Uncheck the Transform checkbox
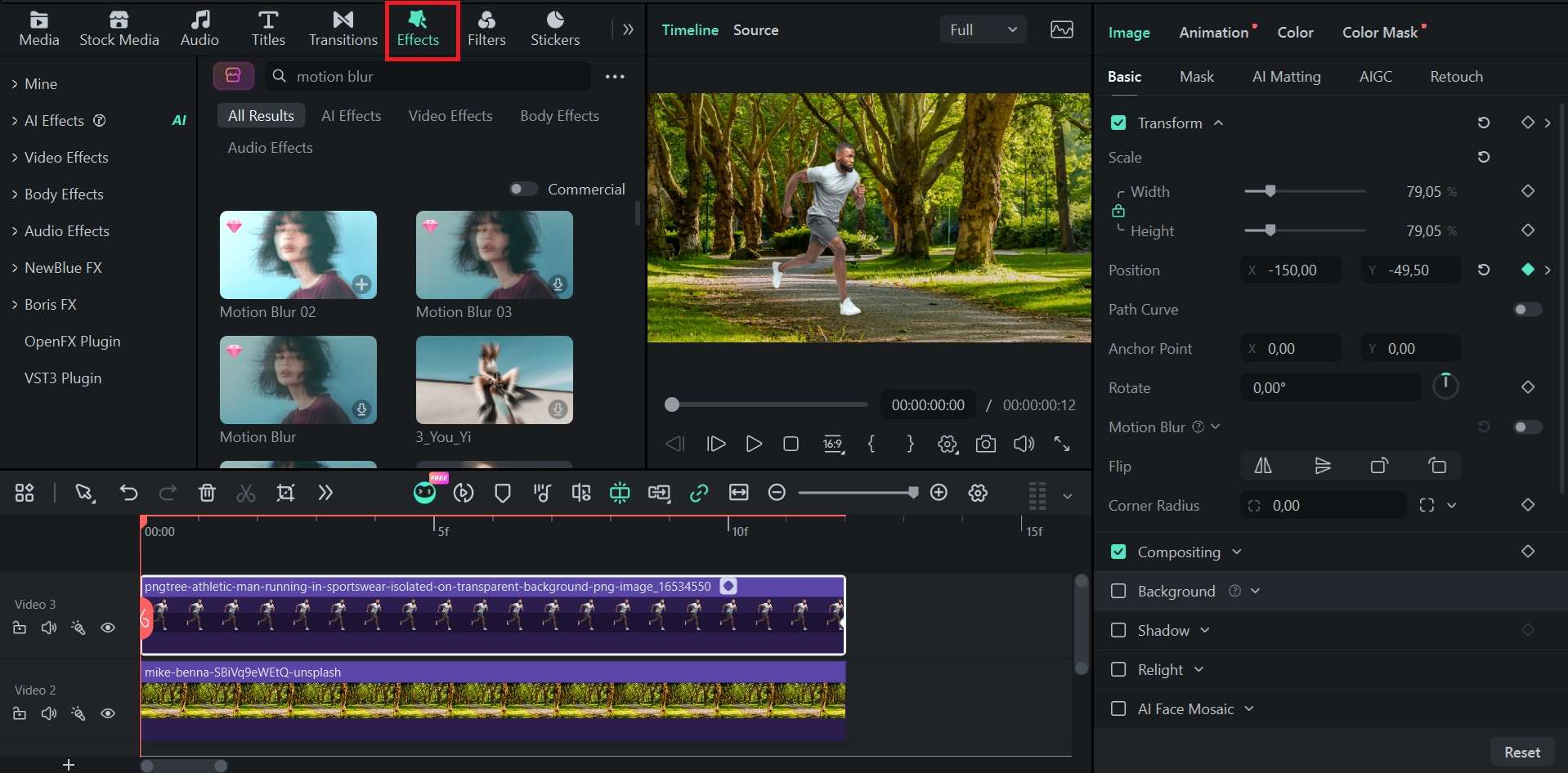Viewport: 1568px width, 773px height. pyautogui.click(x=1118, y=123)
